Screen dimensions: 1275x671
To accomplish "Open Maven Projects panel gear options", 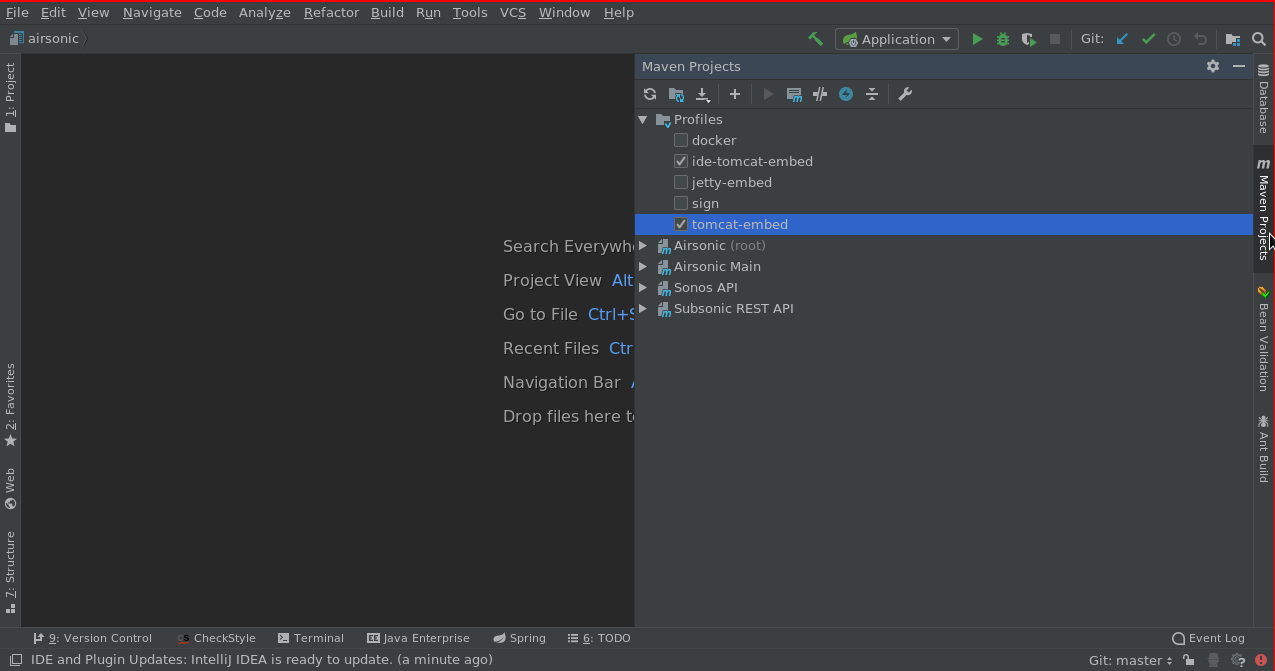I will click(x=1213, y=66).
